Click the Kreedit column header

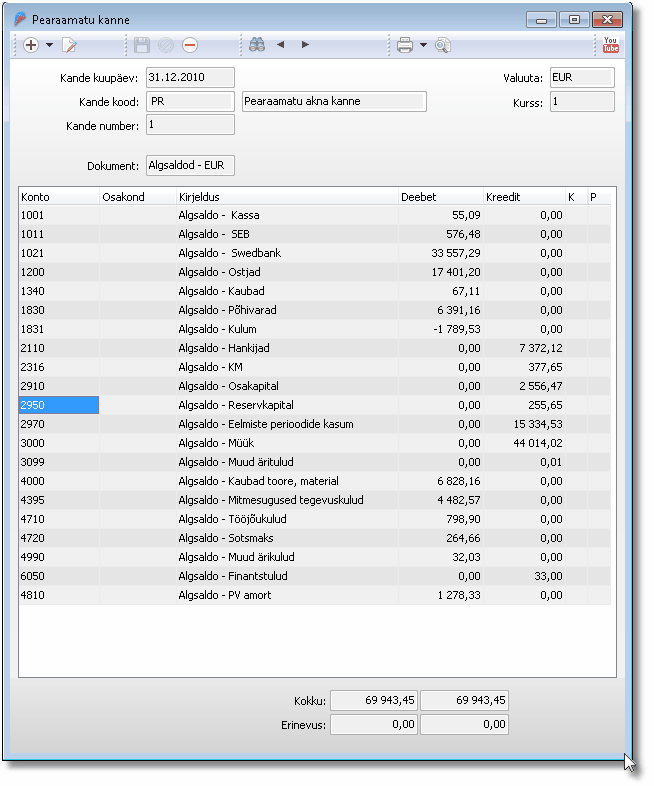(524, 197)
